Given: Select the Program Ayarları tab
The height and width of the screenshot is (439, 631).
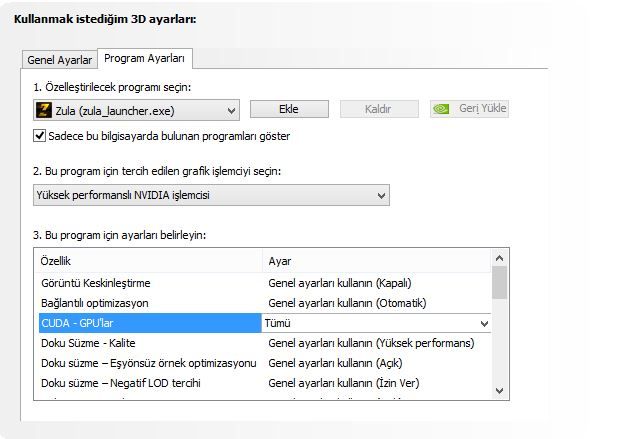Looking at the screenshot, I should click(144, 58).
